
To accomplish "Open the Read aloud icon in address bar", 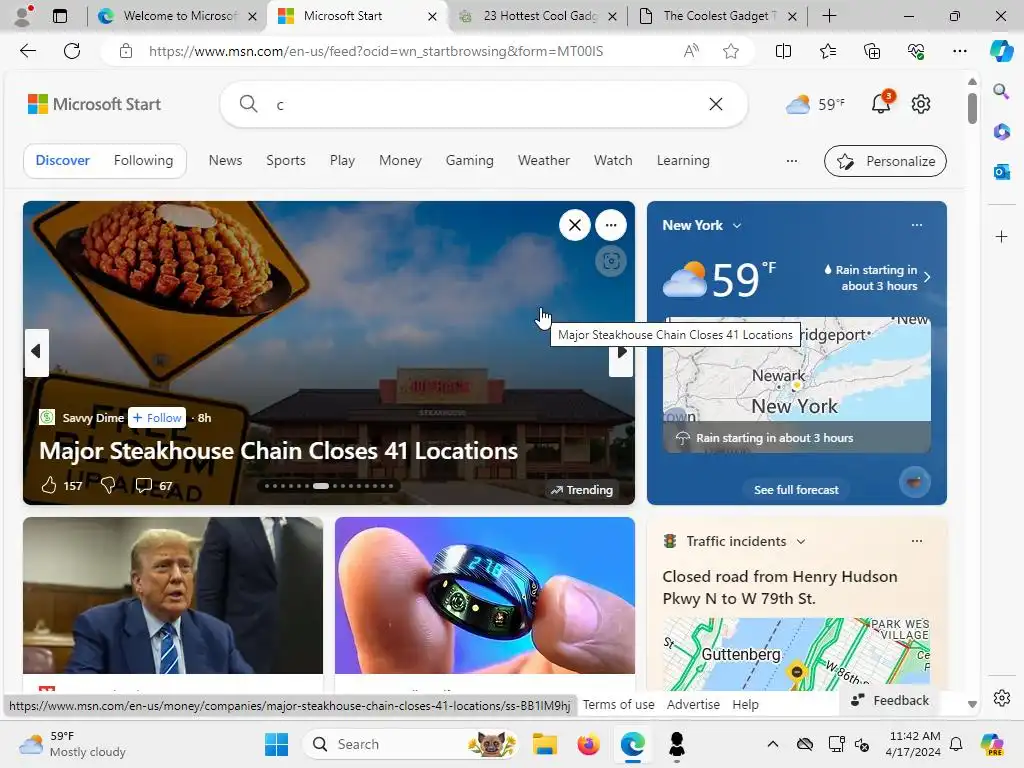I will (x=691, y=51).
